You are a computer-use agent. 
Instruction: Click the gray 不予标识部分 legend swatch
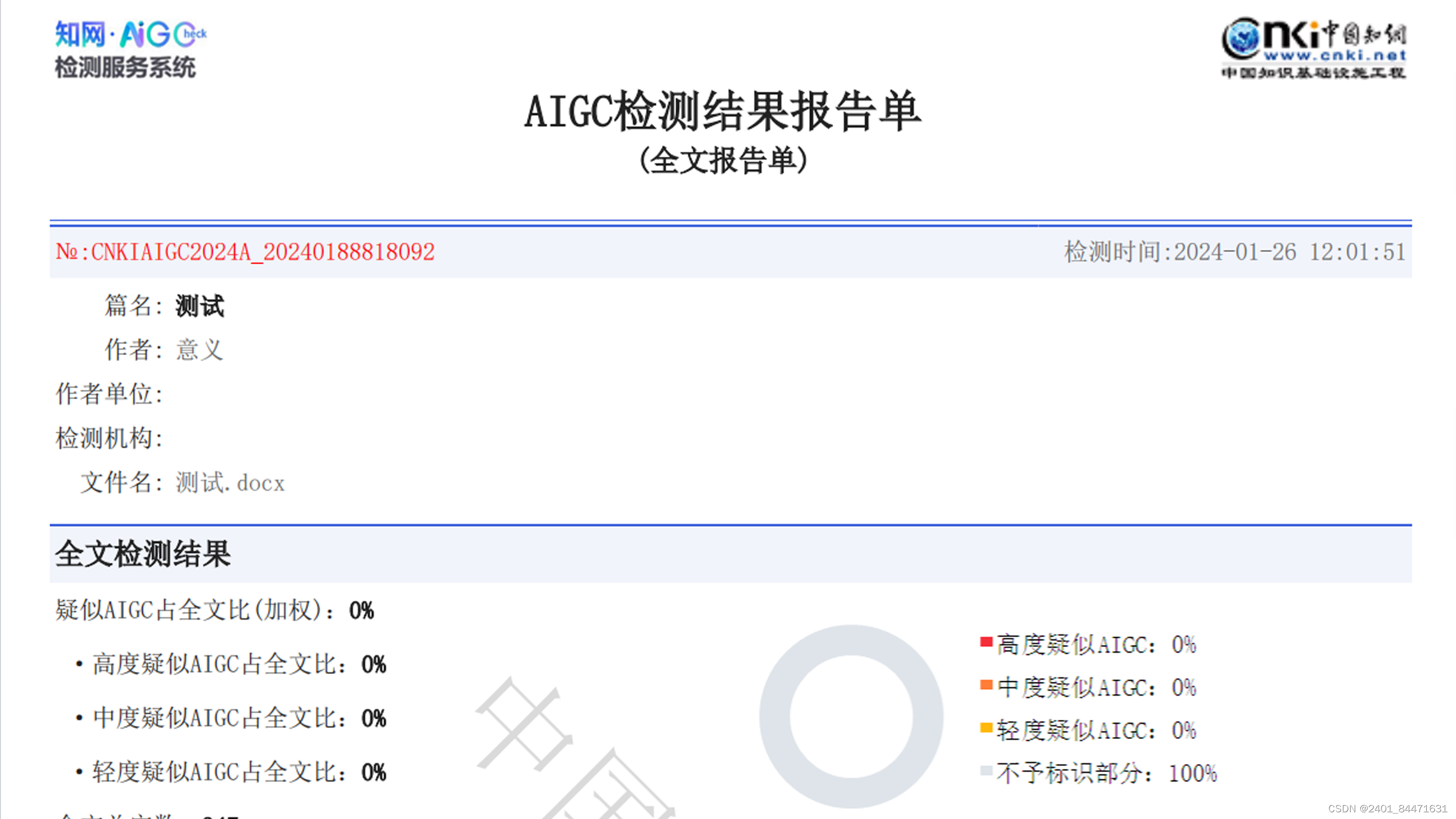[x=986, y=771]
